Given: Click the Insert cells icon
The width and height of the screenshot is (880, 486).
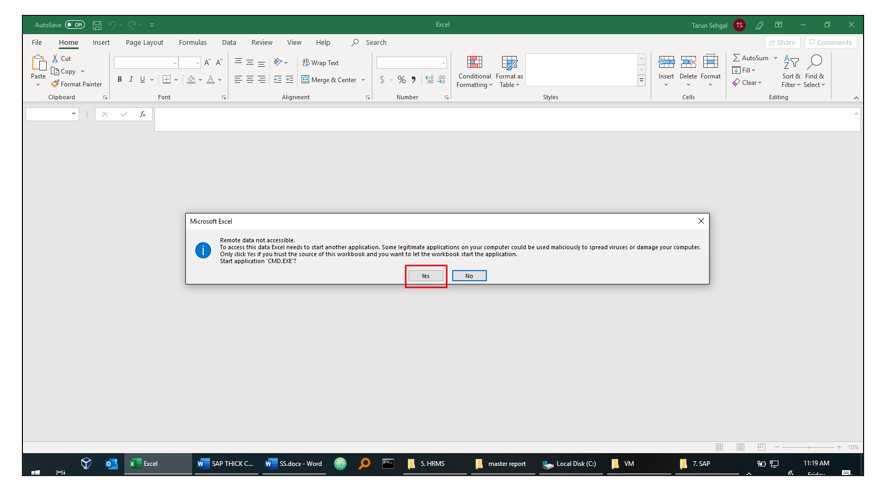Looking at the screenshot, I should point(666,62).
